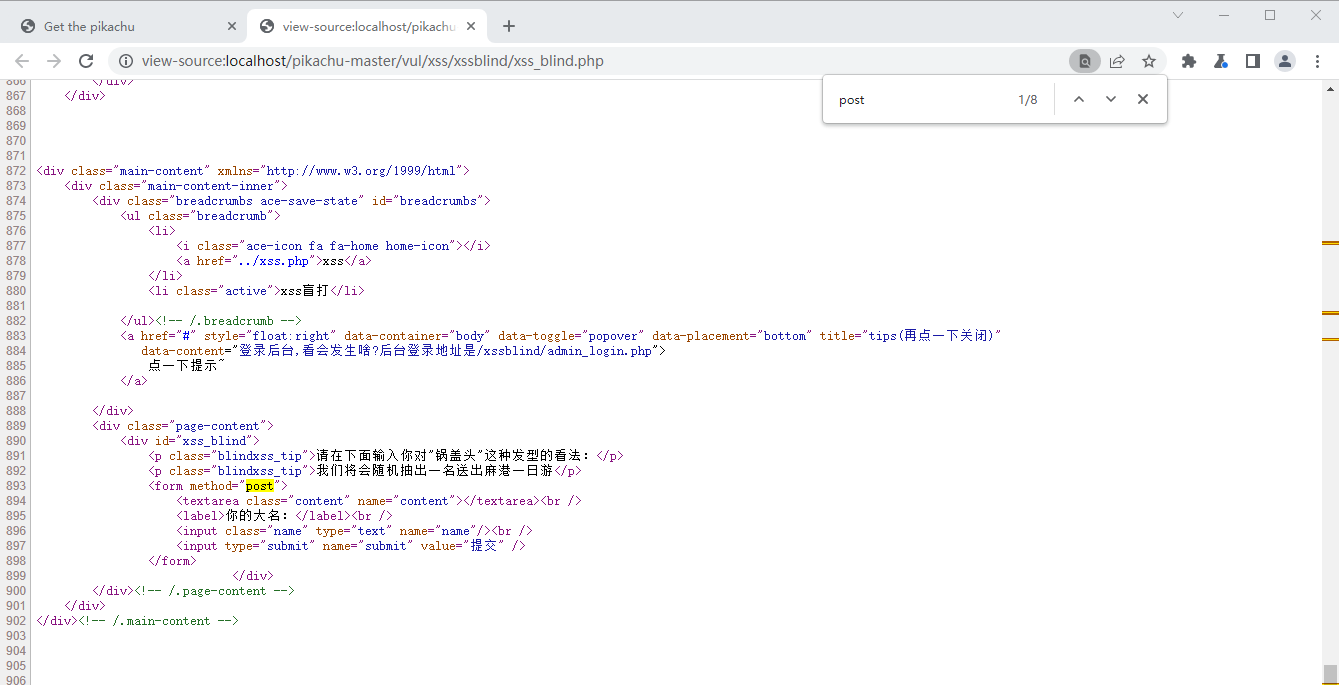Click the browser back arrow
Screen dimensions: 1339x685
(x=22, y=61)
